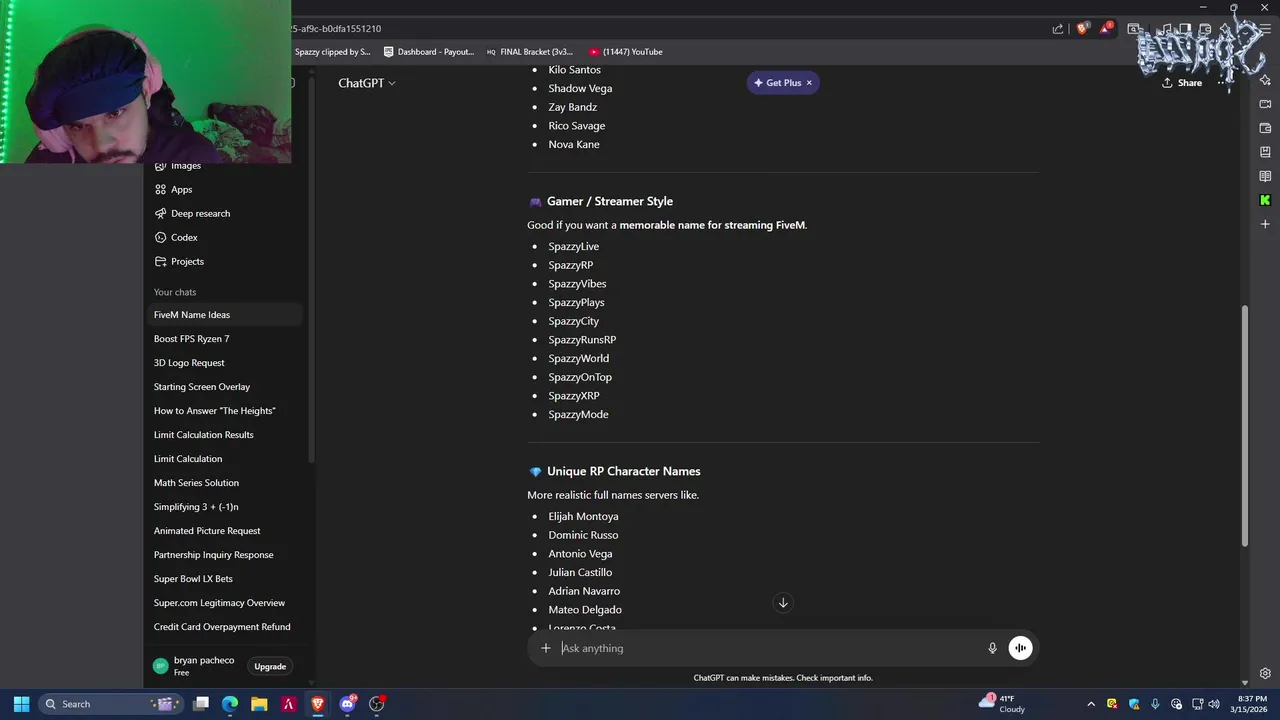Collapse the Your chats section header
The height and width of the screenshot is (720, 1280).
tap(175, 292)
